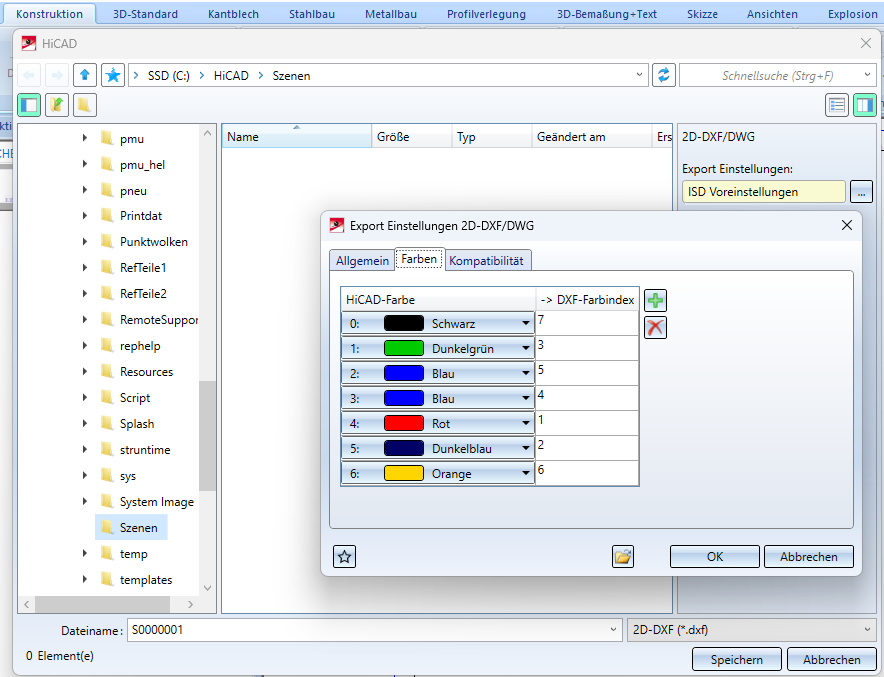The image size is (884, 677).
Task: Toggle the preview side panel
Action: point(864,105)
